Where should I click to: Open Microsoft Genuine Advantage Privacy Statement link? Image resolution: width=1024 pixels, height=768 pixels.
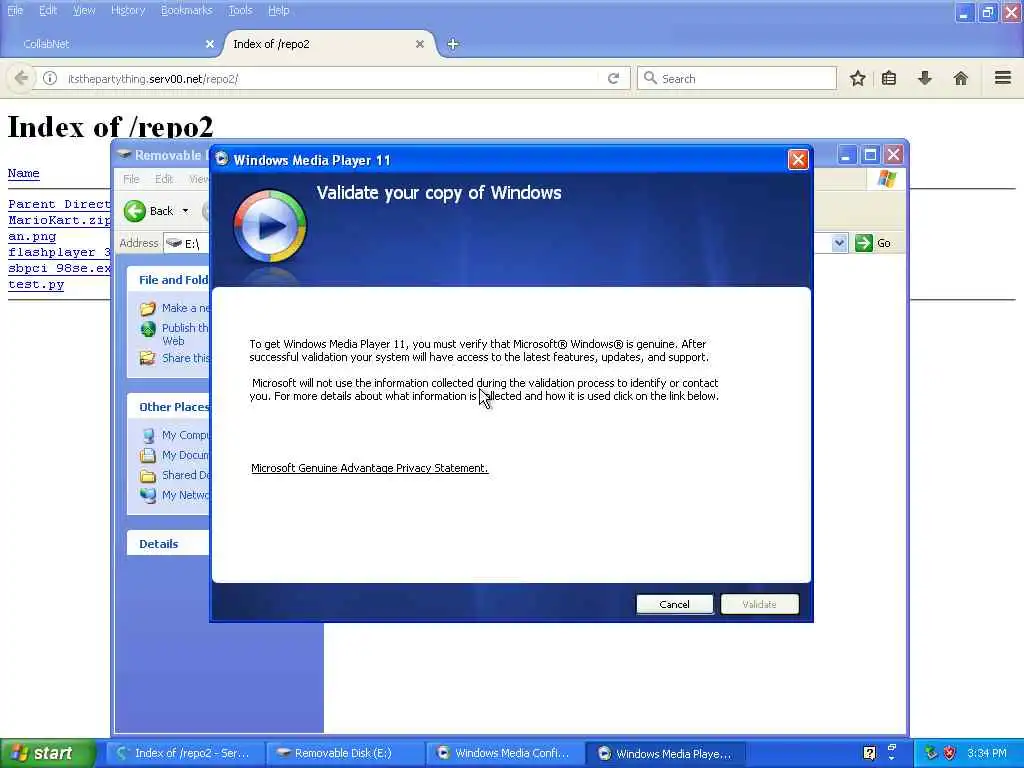(x=370, y=468)
